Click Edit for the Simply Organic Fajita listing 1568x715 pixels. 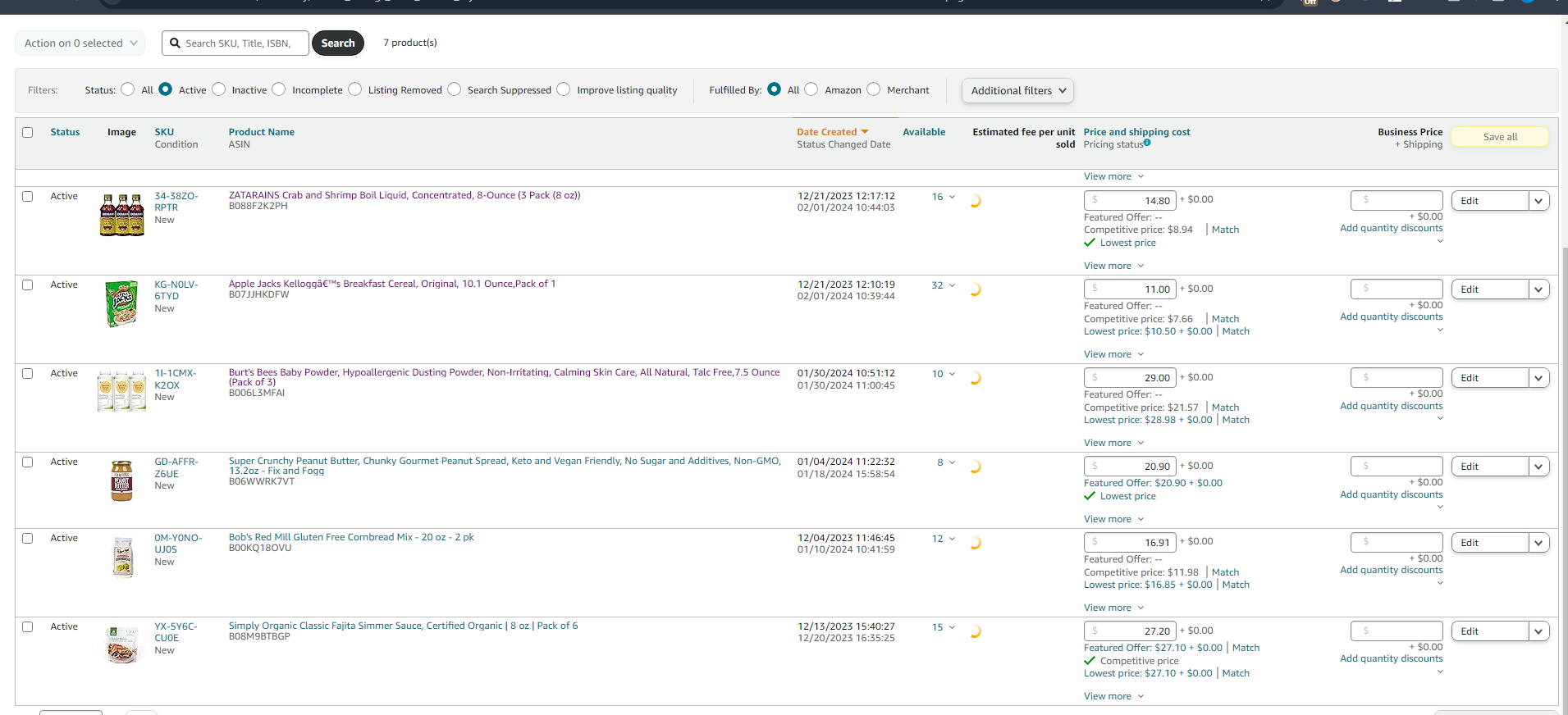pos(1490,631)
